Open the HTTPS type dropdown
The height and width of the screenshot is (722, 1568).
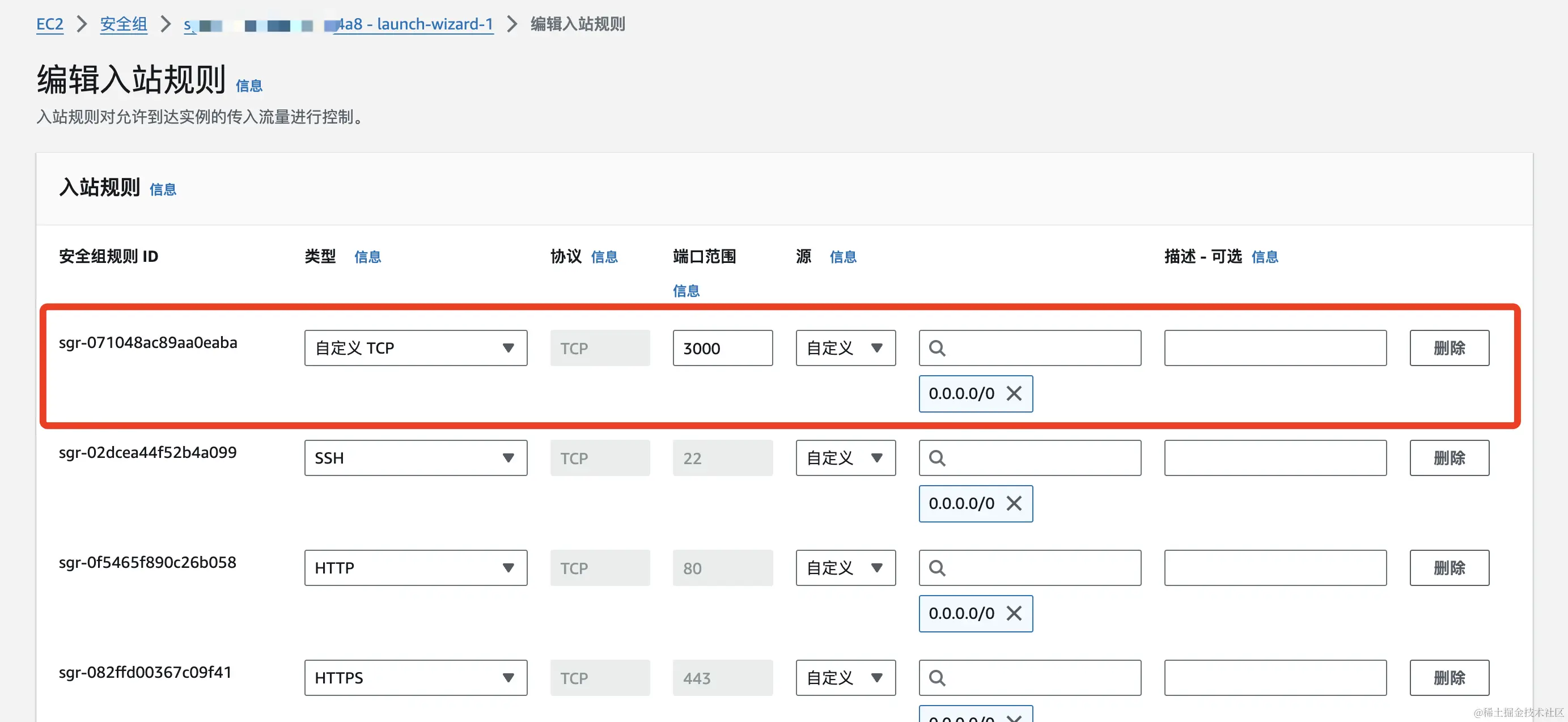[x=415, y=678]
